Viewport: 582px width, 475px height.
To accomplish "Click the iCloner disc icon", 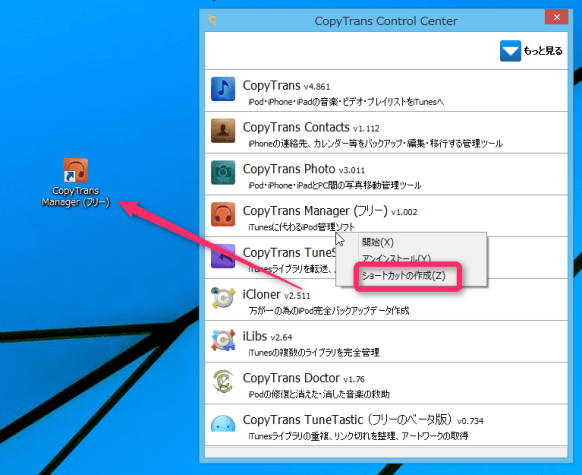I will click(x=223, y=298).
